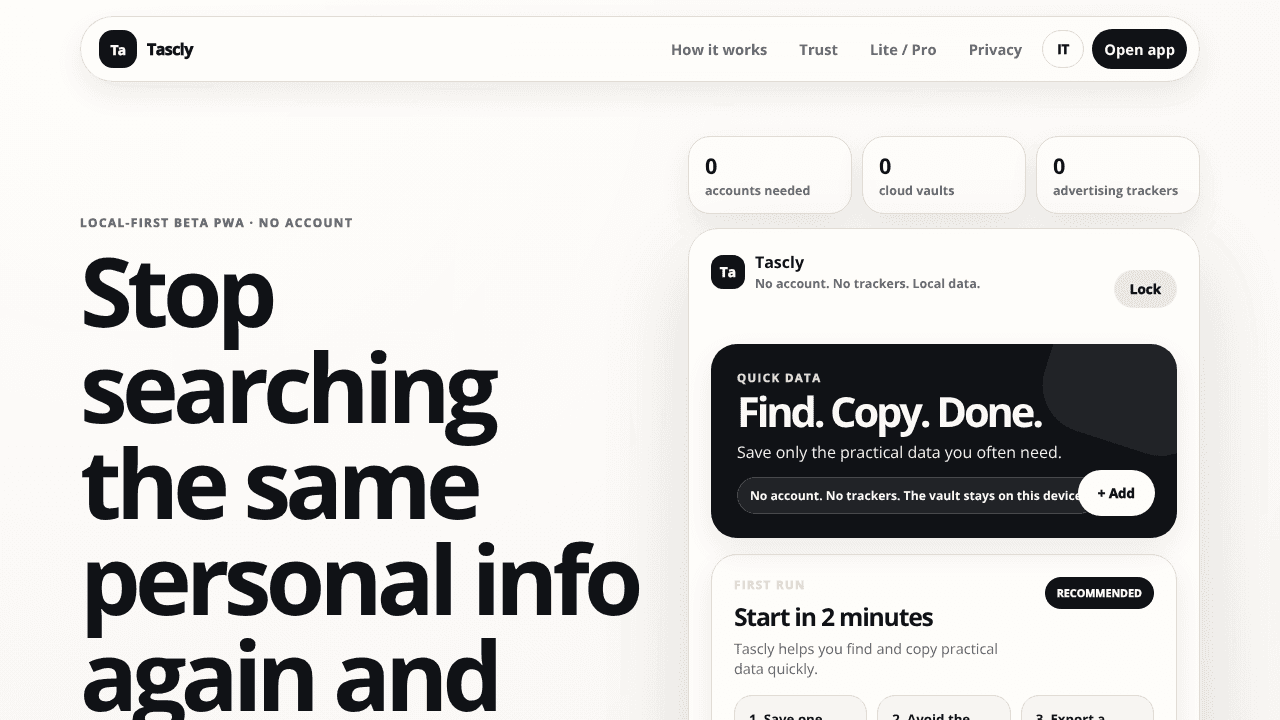Screen dimensions: 1280x720
Task: Click the Ta icon in app preview
Action: click(728, 272)
